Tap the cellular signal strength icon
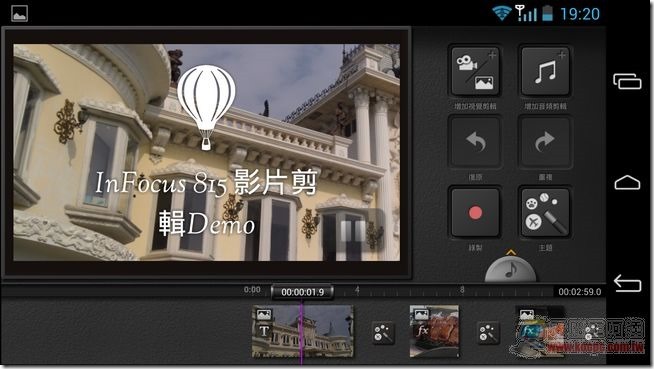 (526, 13)
